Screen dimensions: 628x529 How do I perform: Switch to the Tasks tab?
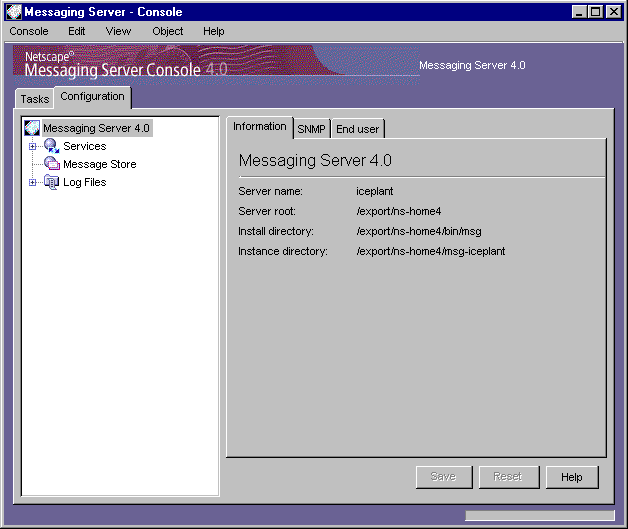[35, 99]
